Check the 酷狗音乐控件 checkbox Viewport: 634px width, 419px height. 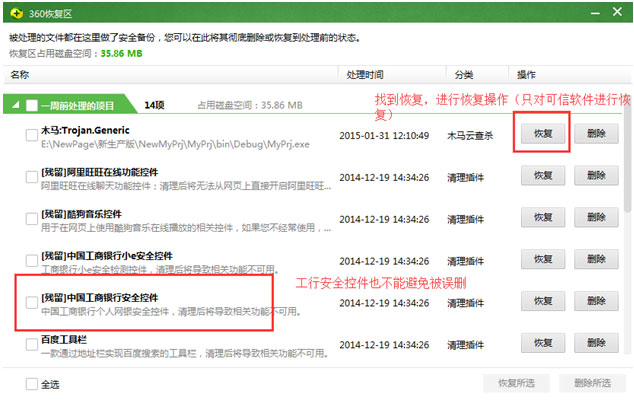pyautogui.click(x=32, y=219)
